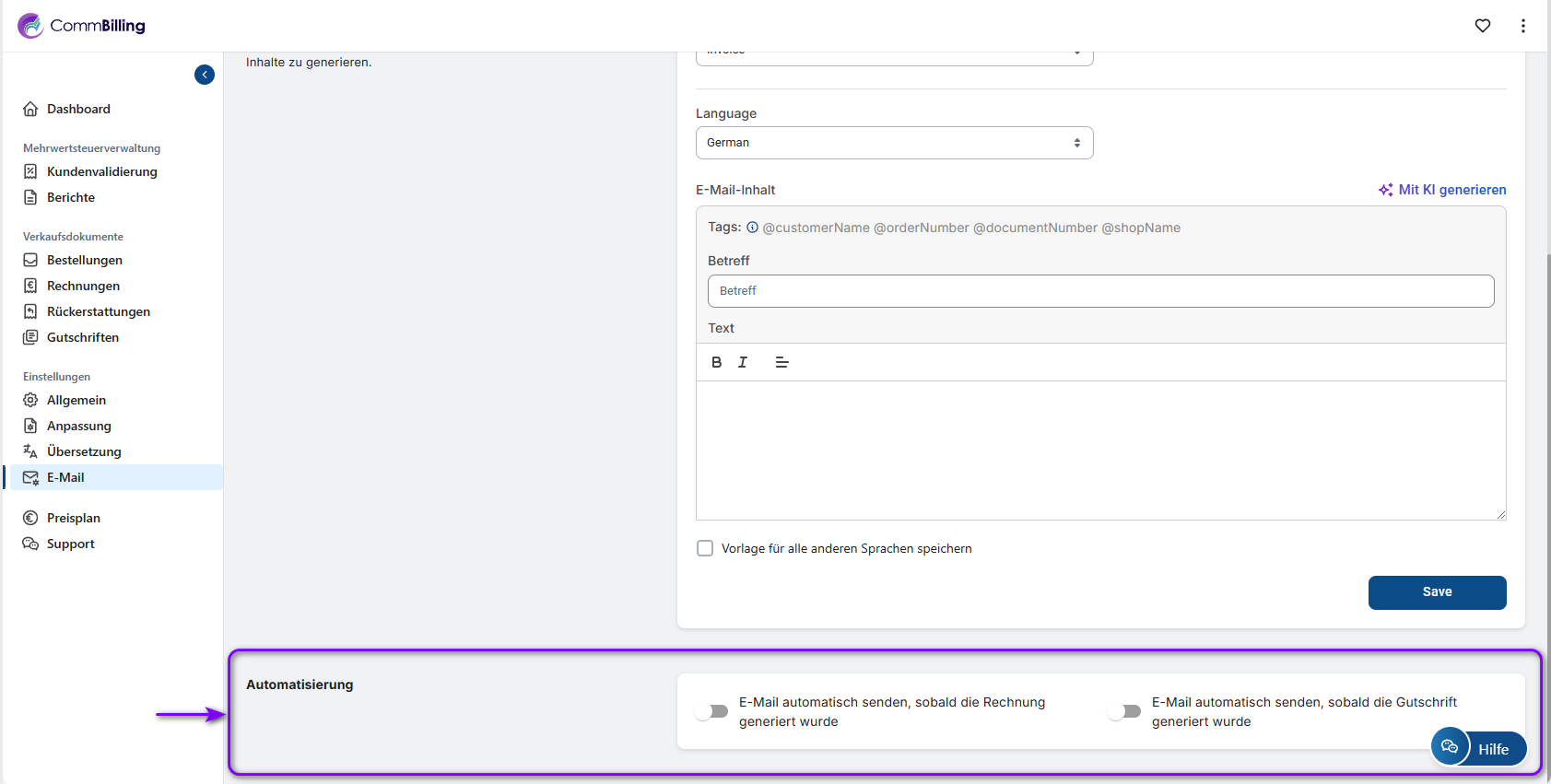Viewport: 1551px width, 784px height.
Task: Open the text alignment option
Action: coord(781,362)
